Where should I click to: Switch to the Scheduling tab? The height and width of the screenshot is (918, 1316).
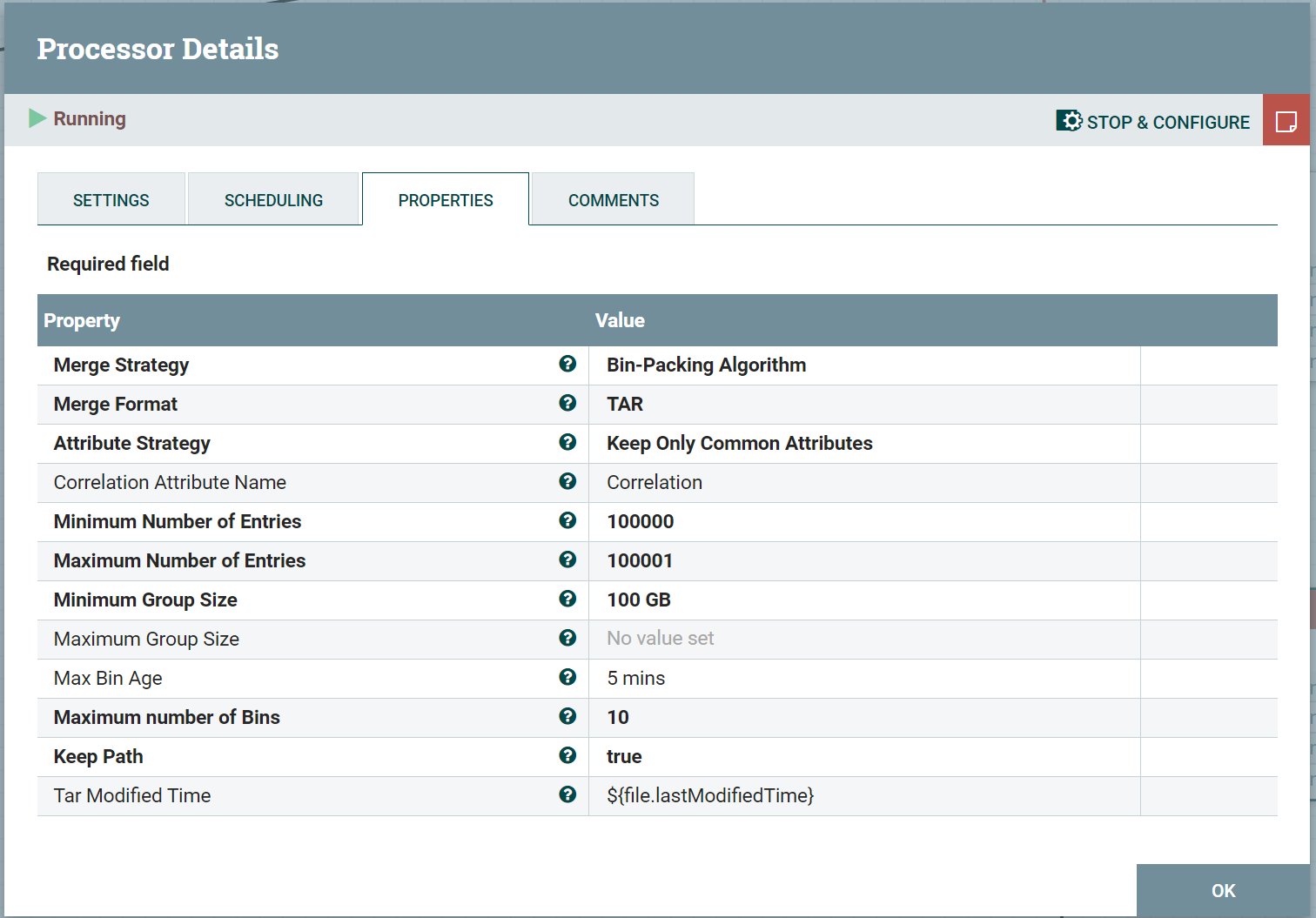[273, 199]
